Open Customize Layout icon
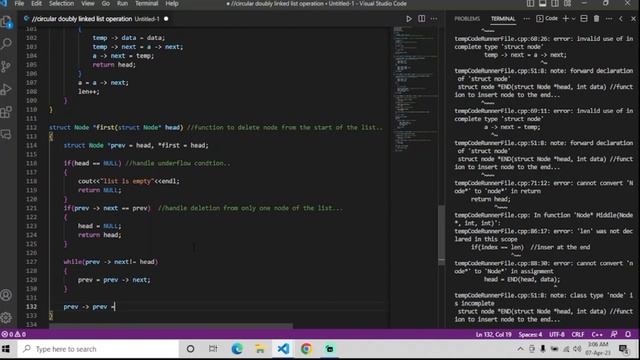Screen dimensions: 640x360 coord(567,4)
